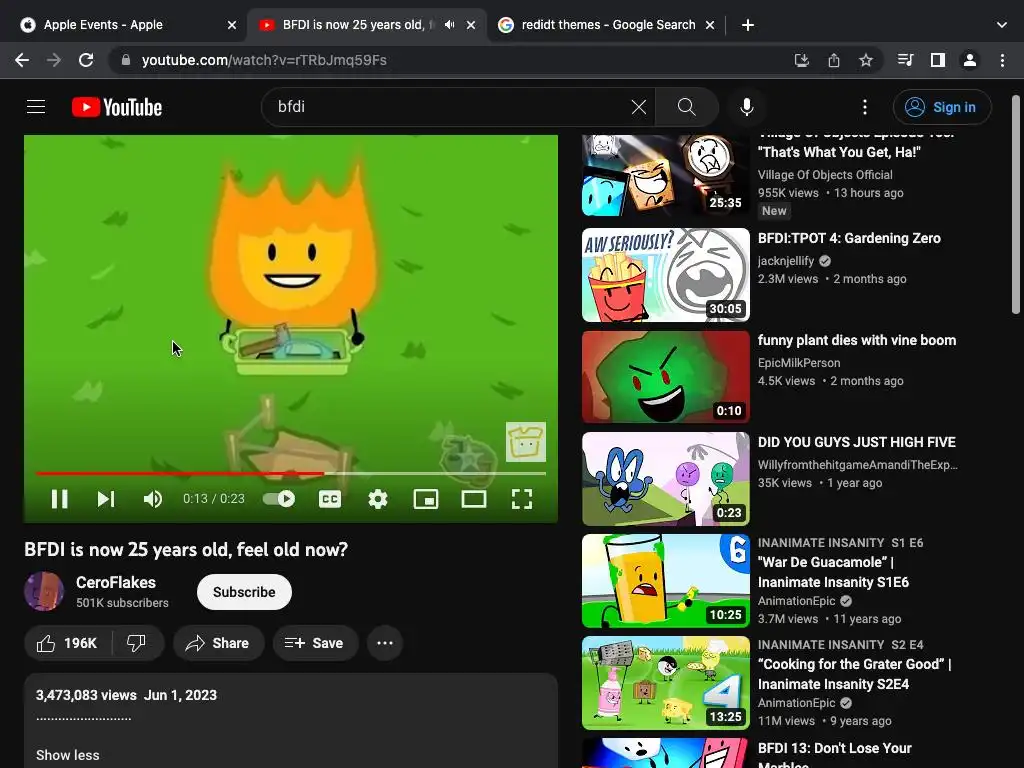Install app from address bar icon
Image resolution: width=1024 pixels, height=768 pixels.
[x=801, y=60]
